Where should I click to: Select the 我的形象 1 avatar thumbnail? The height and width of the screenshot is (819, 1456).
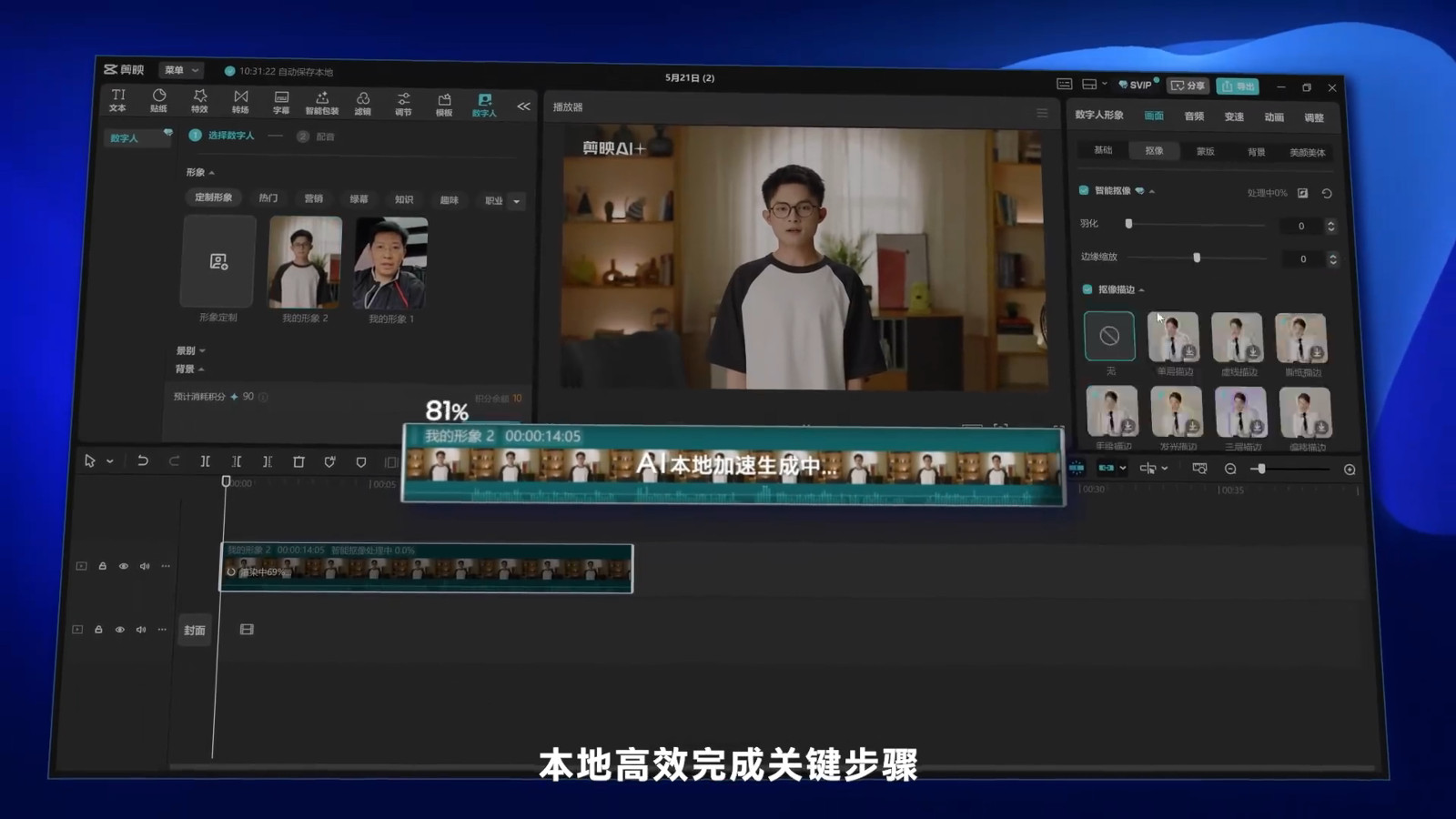point(390,264)
